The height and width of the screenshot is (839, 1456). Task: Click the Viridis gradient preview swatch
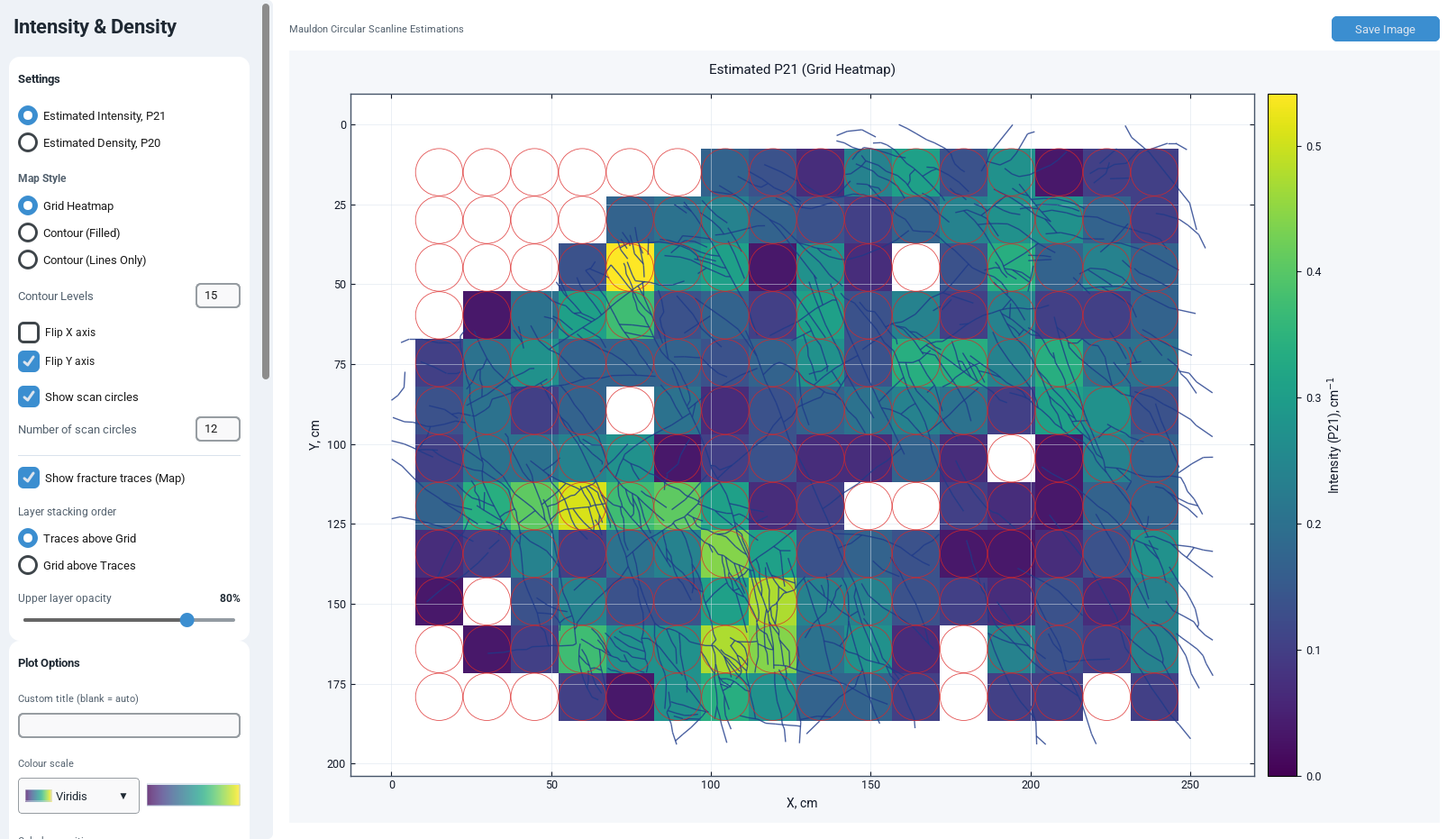[194, 795]
